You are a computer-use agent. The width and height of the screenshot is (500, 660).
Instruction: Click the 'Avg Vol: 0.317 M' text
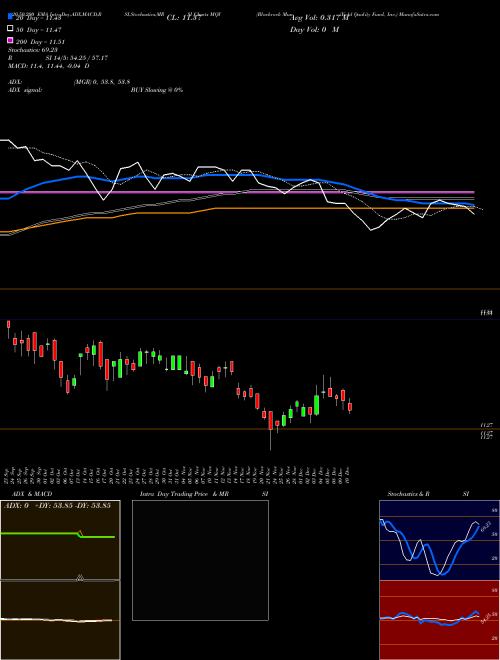click(x=319, y=18)
